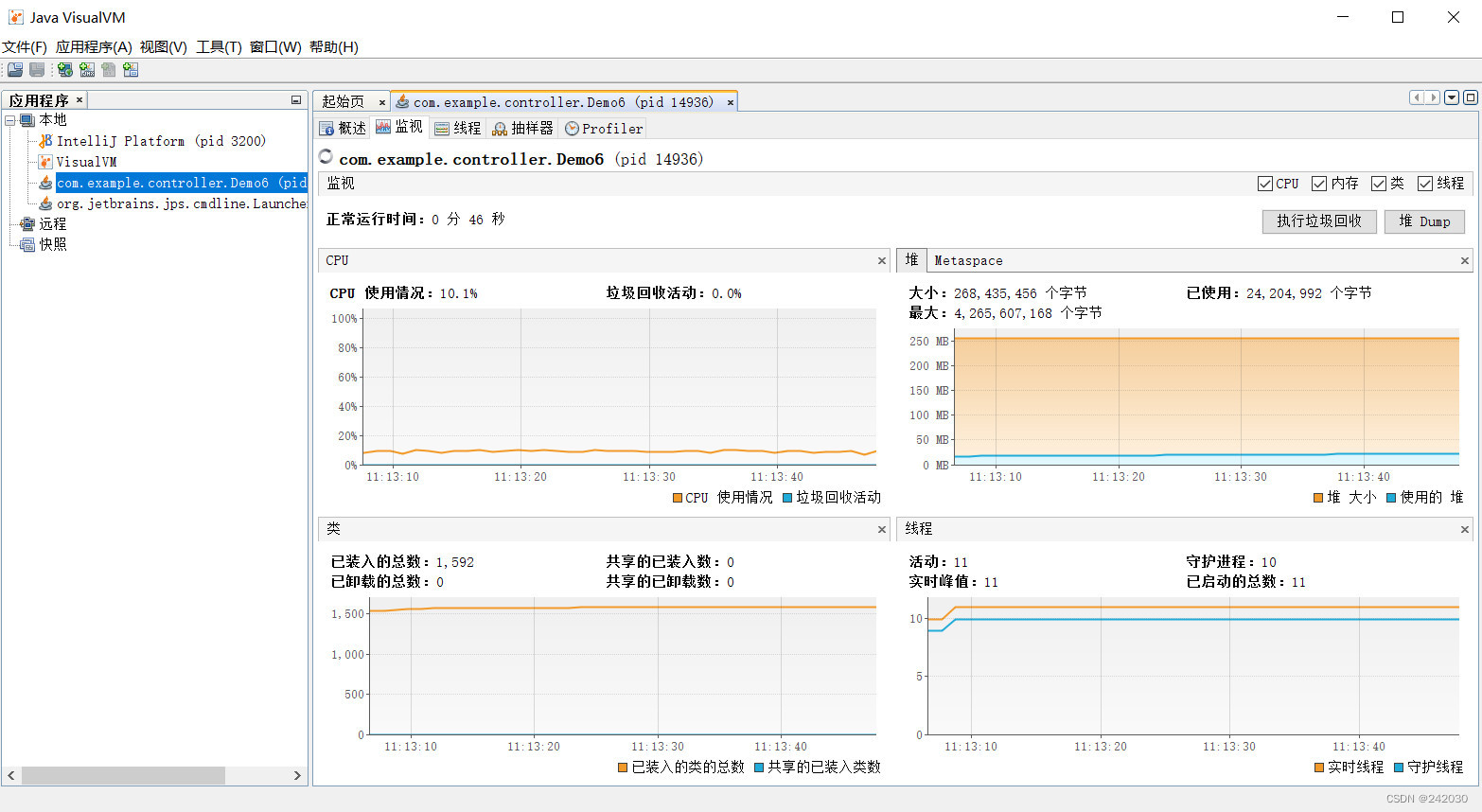Click the orange 实时线程 legend swatch
This screenshot has width=1482, height=812.
pyautogui.click(x=1319, y=768)
